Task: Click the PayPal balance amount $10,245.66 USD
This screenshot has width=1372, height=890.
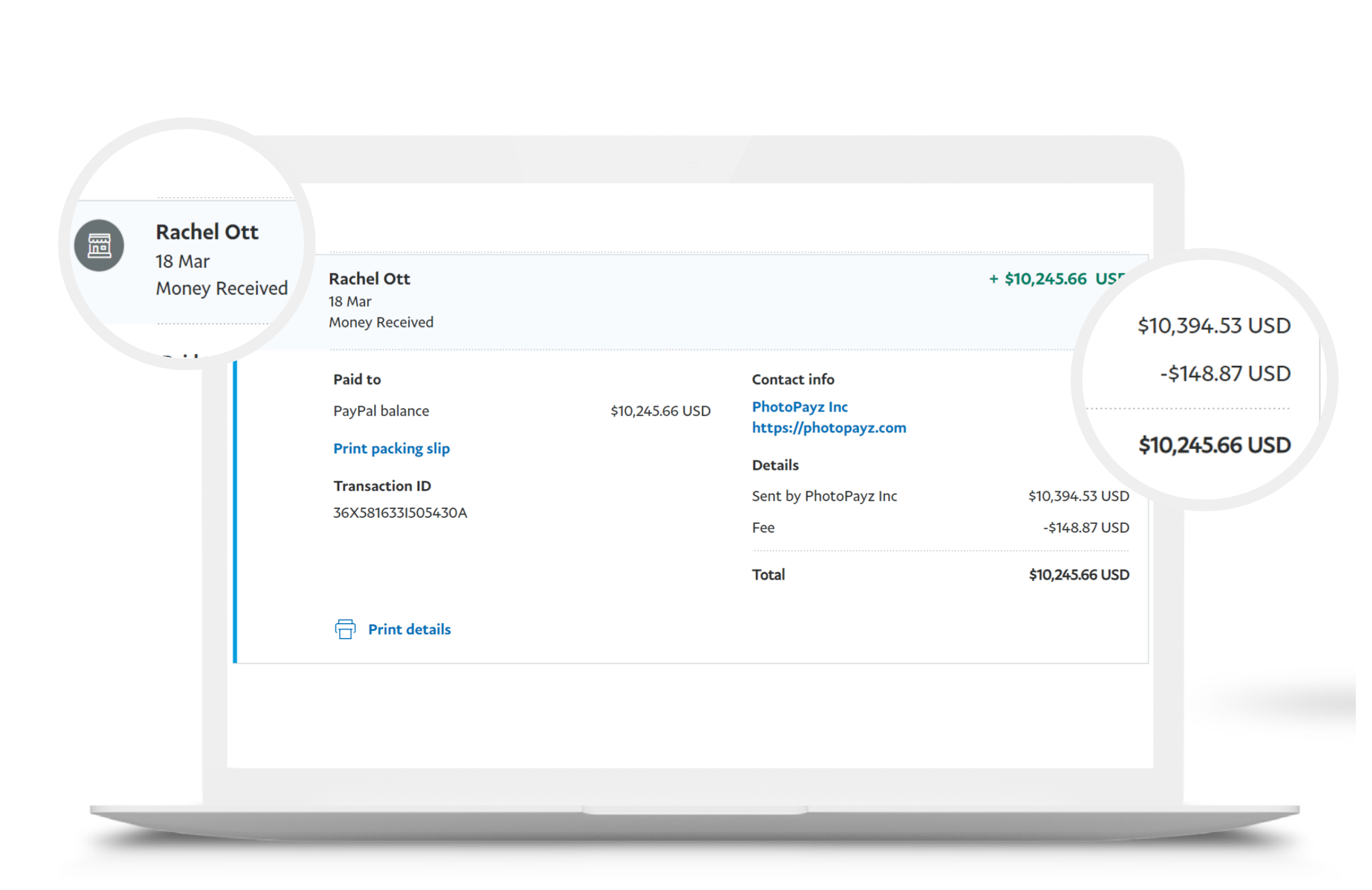Action: point(660,411)
